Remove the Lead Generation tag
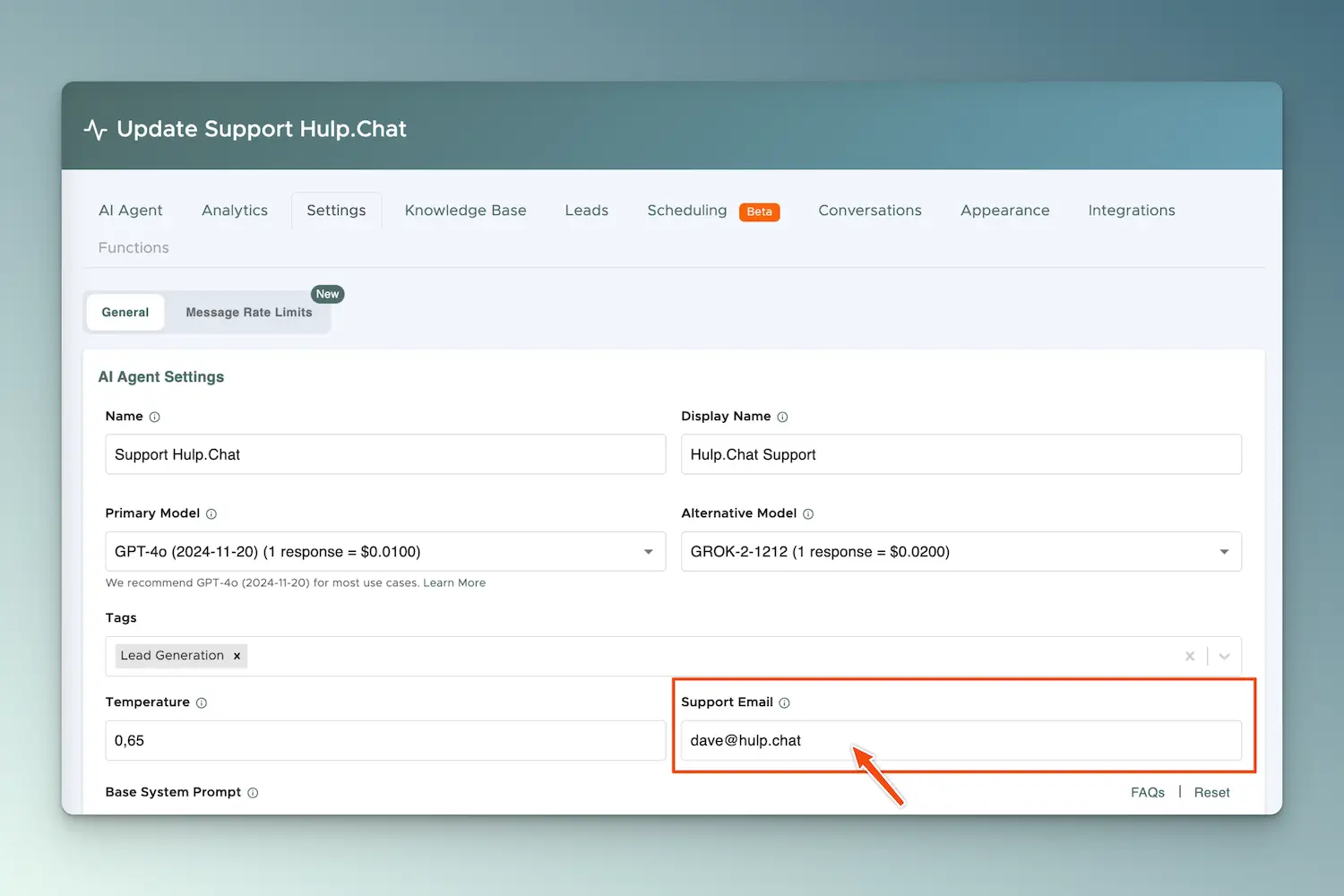This screenshot has height=896, width=1344. (x=237, y=656)
